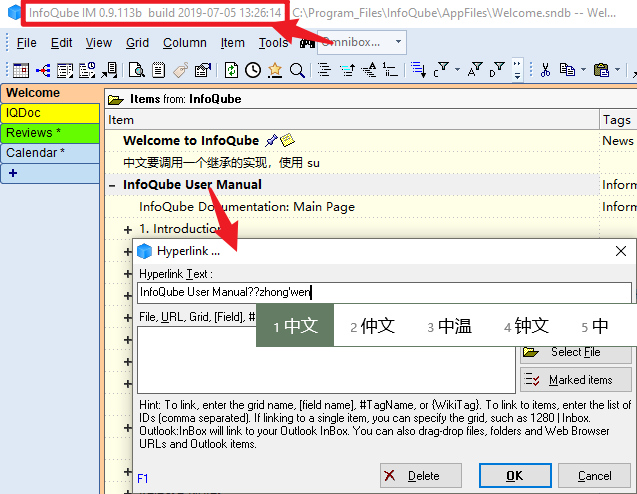Image resolution: width=637 pixels, height=494 pixels.
Task: Click the yellow note icon beside Welcome to InfoQube
Action: pyautogui.click(x=288, y=140)
